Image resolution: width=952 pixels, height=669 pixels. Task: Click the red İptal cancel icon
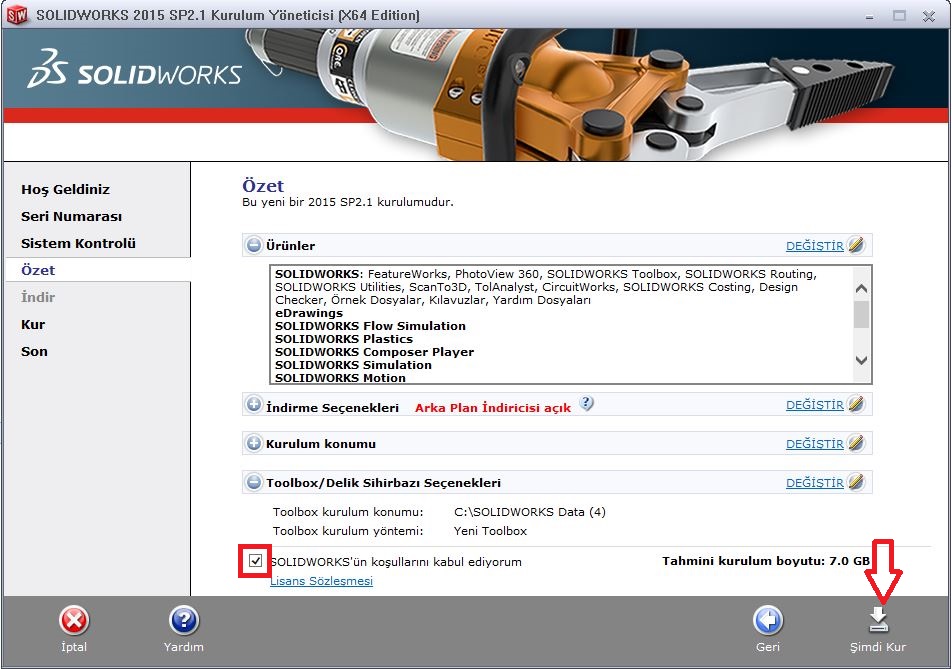pos(74,621)
